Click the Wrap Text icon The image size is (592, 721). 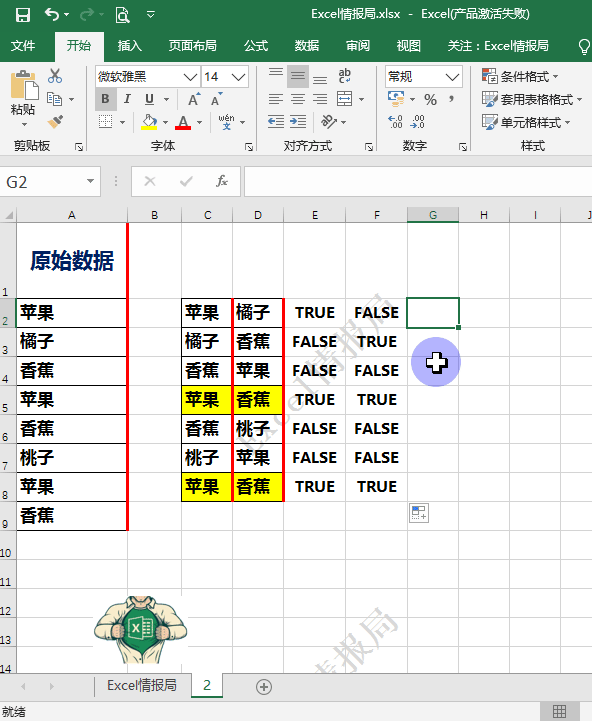tap(345, 76)
